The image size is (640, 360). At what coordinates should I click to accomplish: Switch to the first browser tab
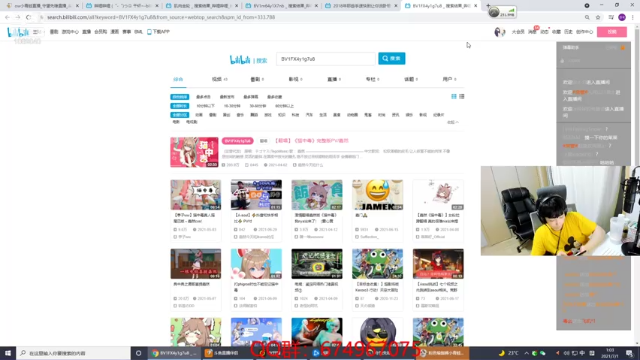point(41,6)
